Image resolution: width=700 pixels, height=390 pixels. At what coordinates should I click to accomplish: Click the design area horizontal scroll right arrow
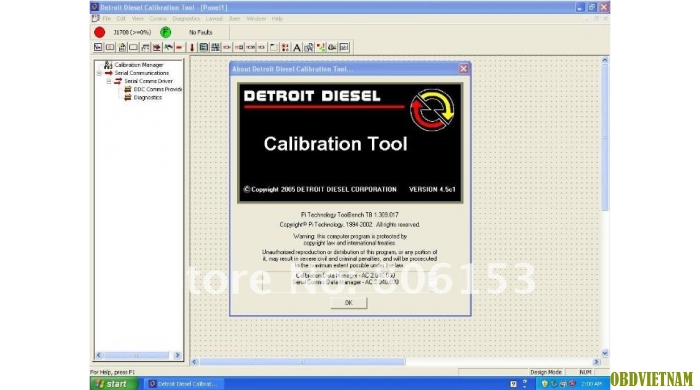(596, 362)
